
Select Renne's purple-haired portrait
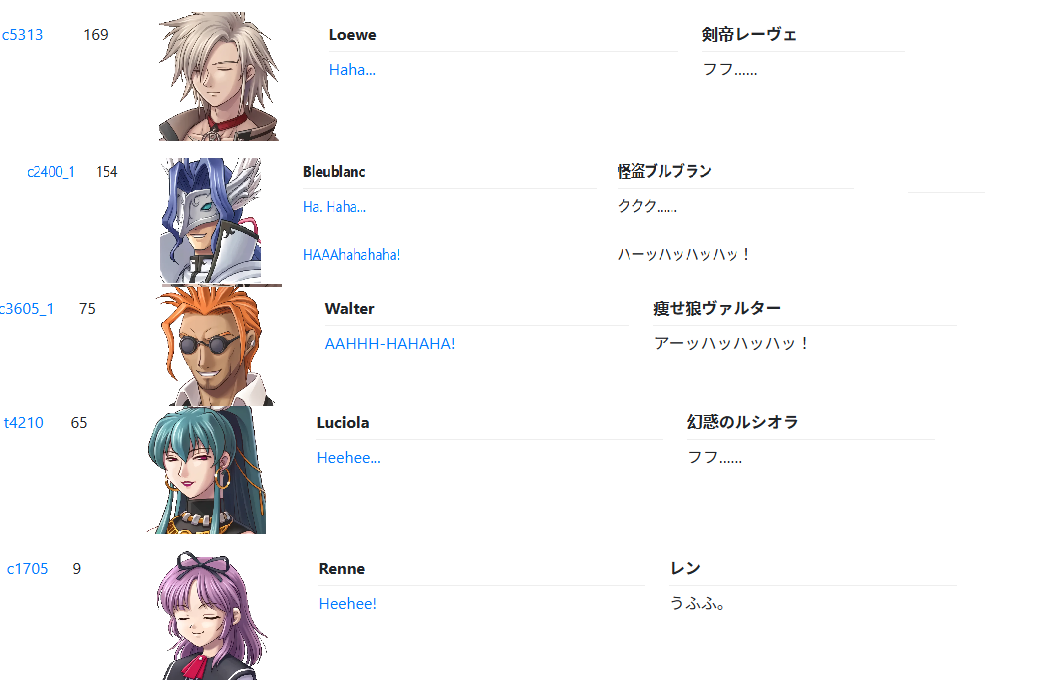tap(212, 616)
